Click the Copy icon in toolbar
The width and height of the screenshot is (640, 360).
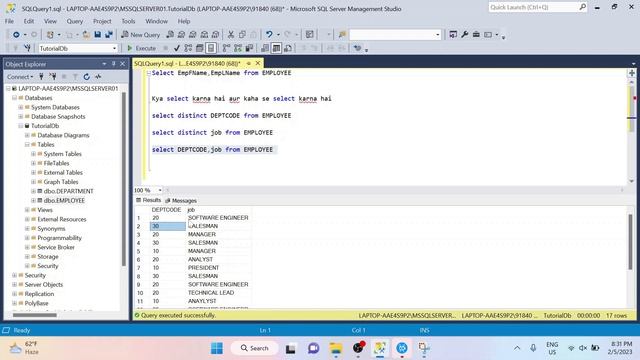pos(242,35)
